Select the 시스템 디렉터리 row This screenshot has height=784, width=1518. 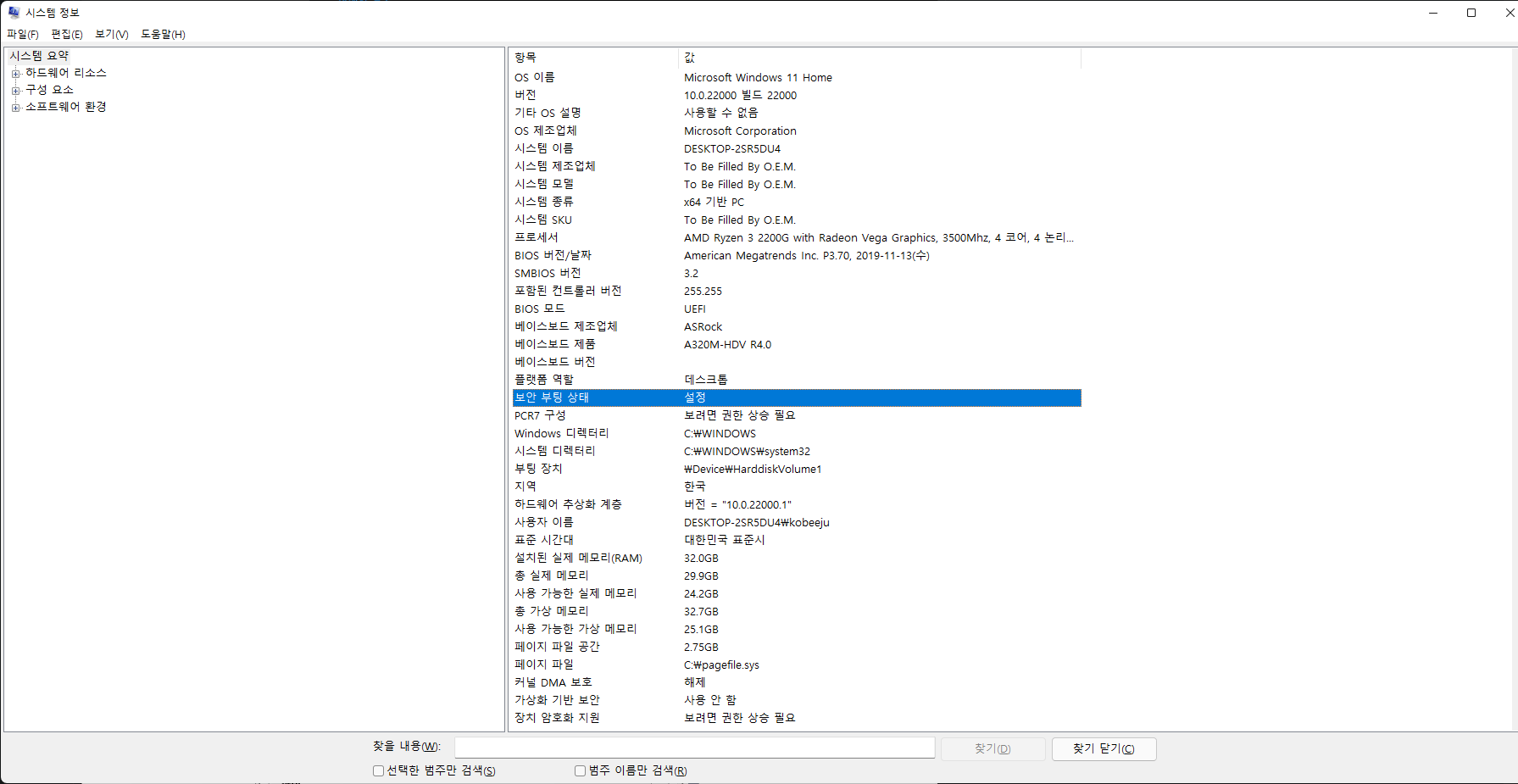point(797,451)
